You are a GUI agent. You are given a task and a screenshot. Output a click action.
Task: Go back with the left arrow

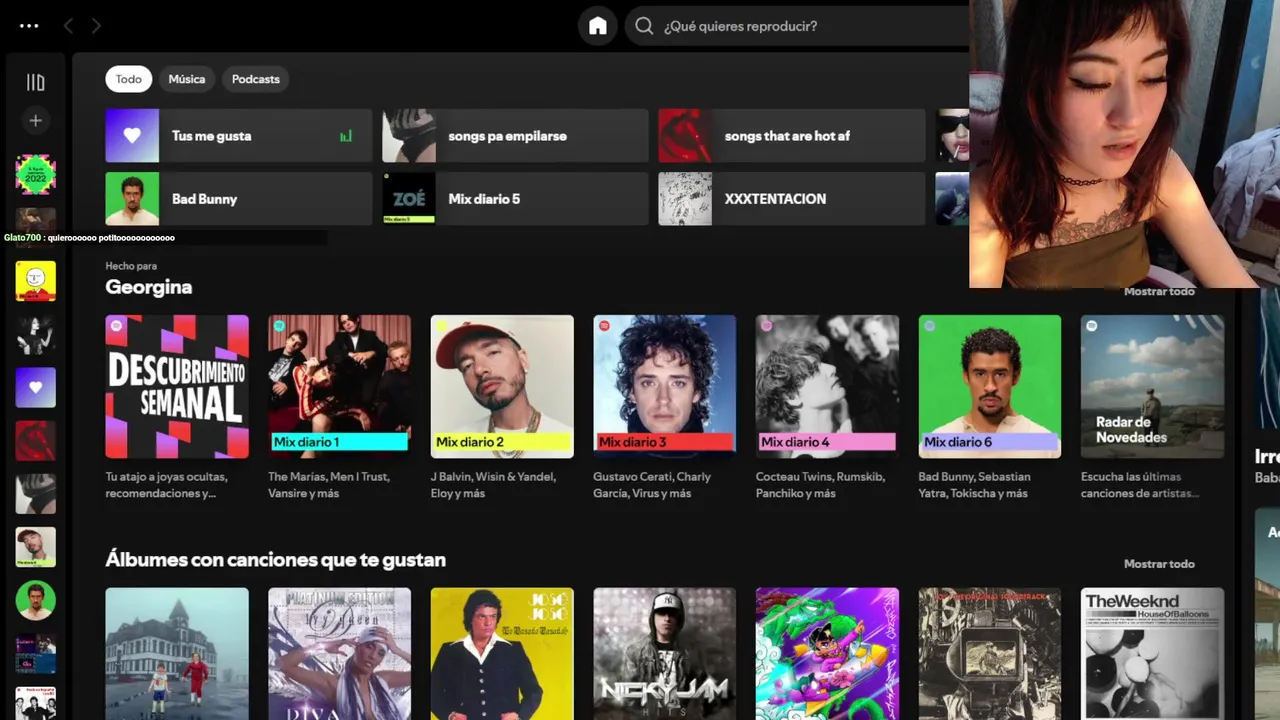click(68, 26)
